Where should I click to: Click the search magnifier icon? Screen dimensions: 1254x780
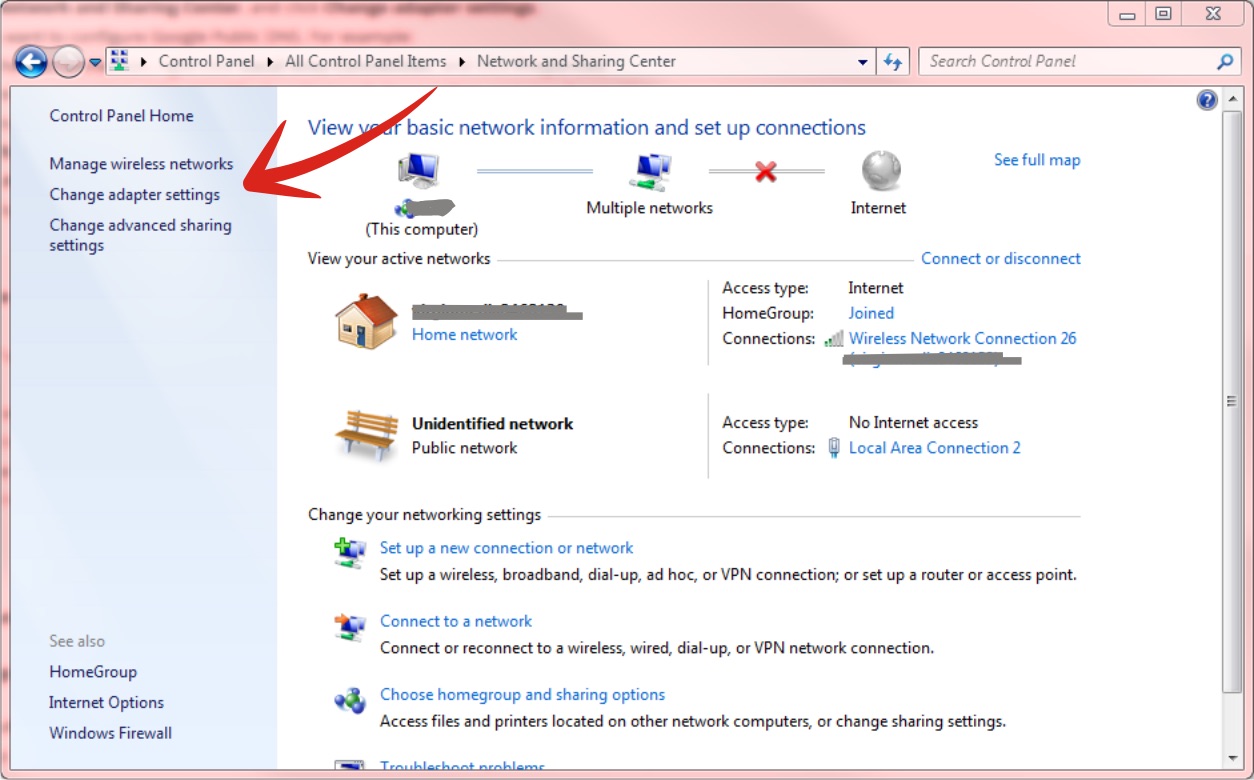(x=1225, y=61)
